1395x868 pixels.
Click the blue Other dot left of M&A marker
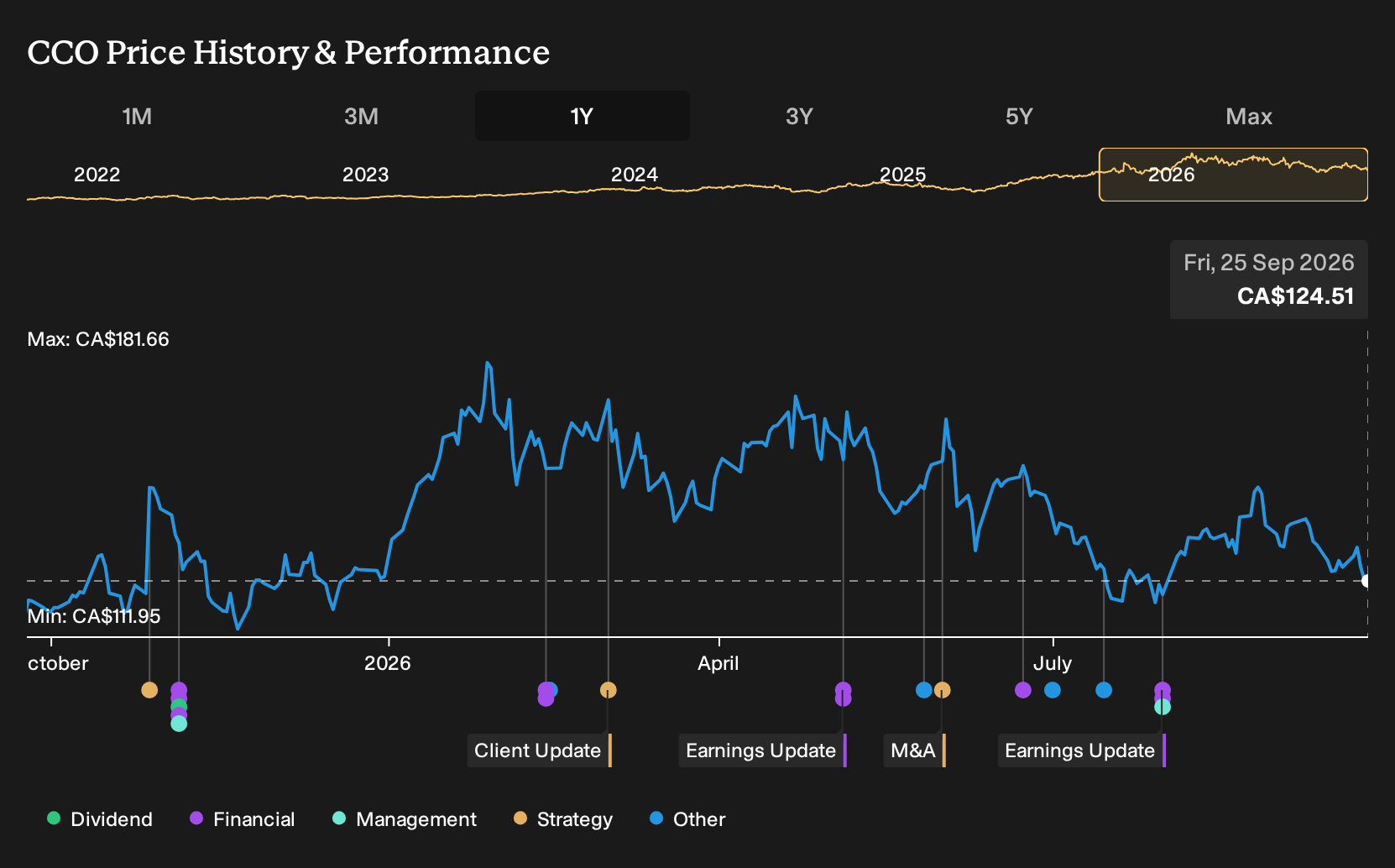click(x=924, y=690)
